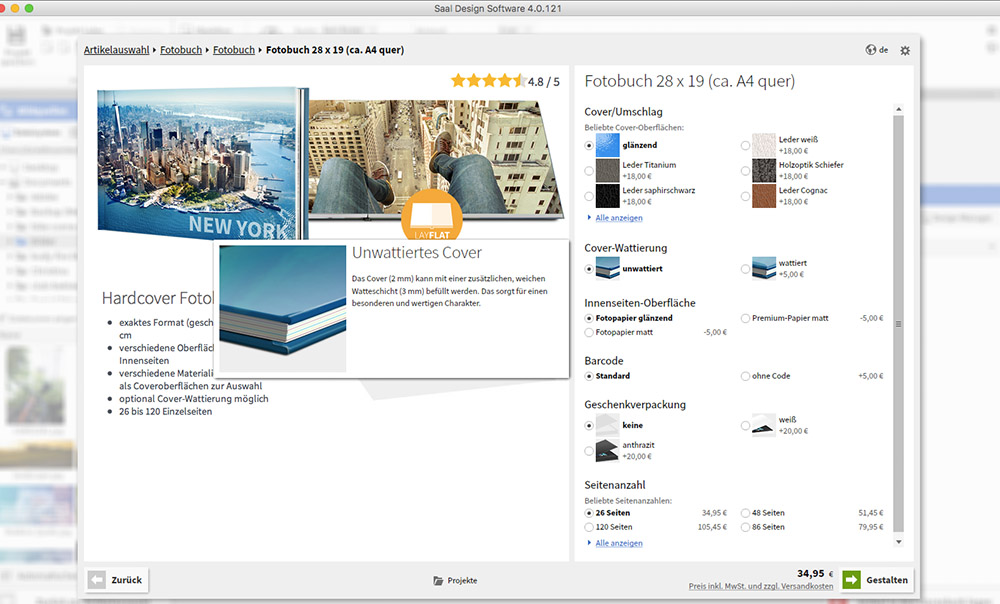1000x604 pixels.
Task: Select 120 Seiten page count
Action: [x=589, y=527]
